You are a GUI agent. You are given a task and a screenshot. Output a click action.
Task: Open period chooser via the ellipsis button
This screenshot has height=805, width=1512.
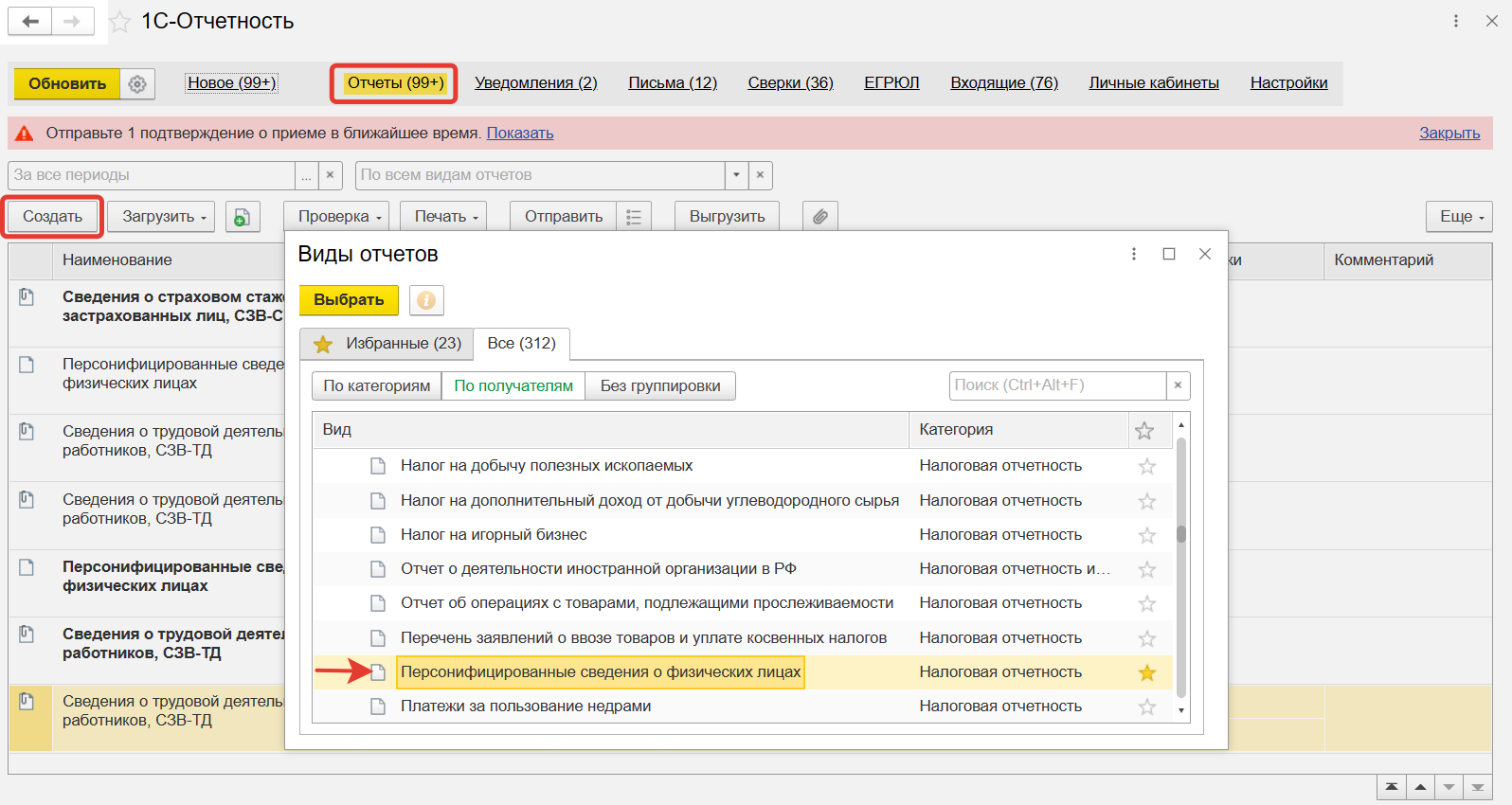click(306, 175)
